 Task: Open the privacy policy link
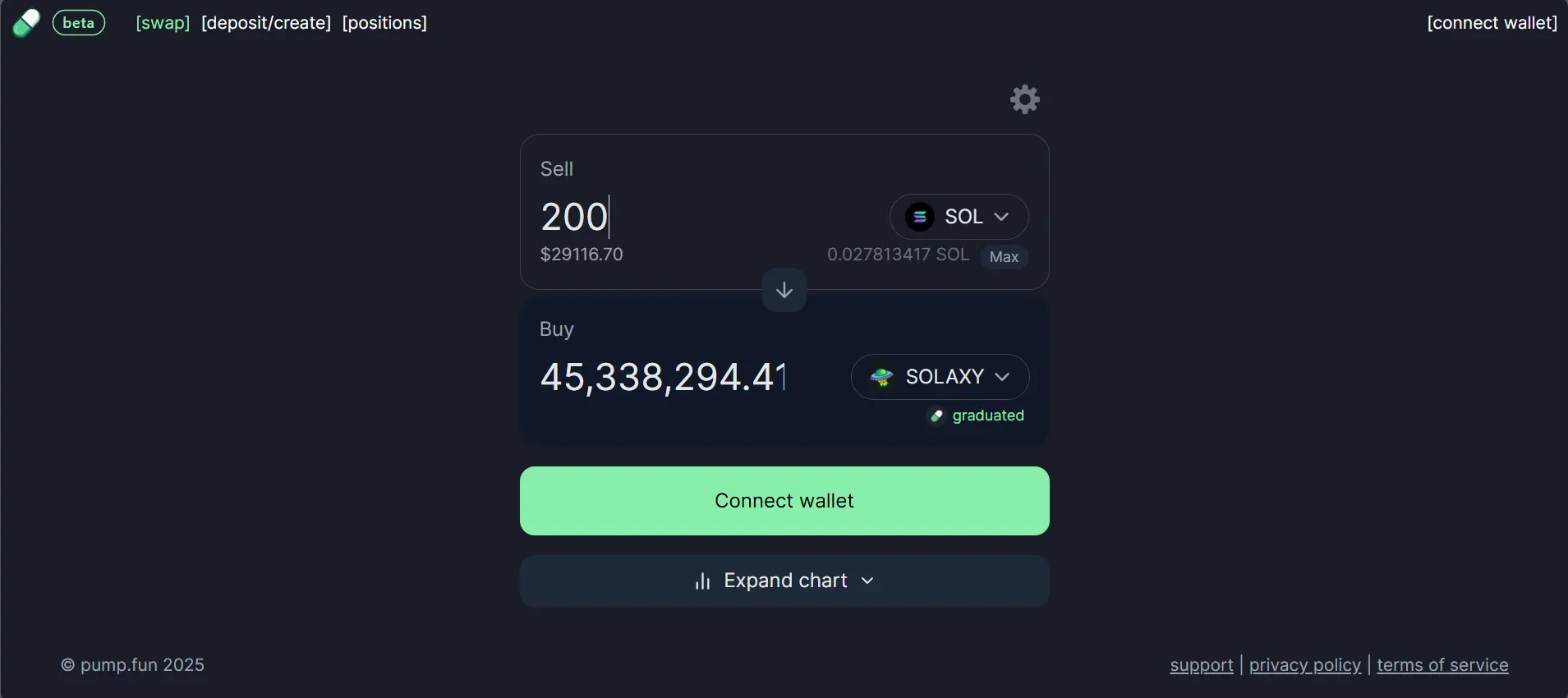click(1304, 665)
